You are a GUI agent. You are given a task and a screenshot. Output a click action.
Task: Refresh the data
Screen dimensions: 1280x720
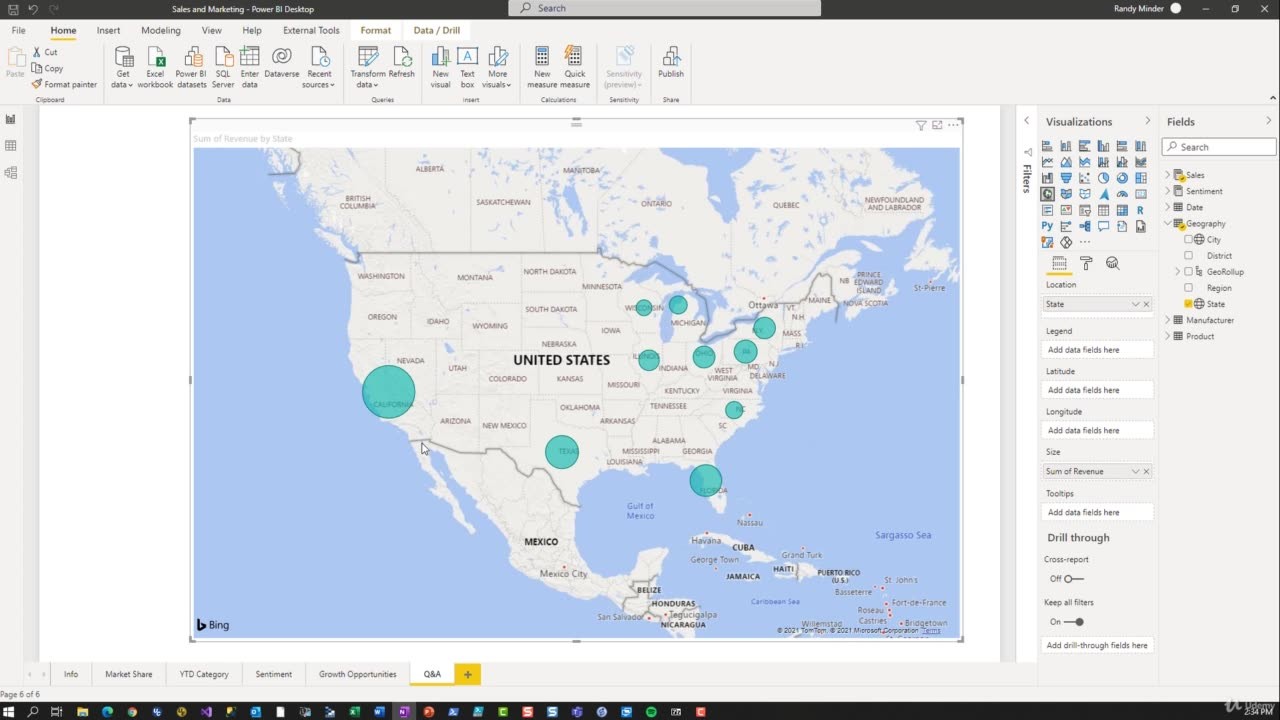(x=402, y=62)
